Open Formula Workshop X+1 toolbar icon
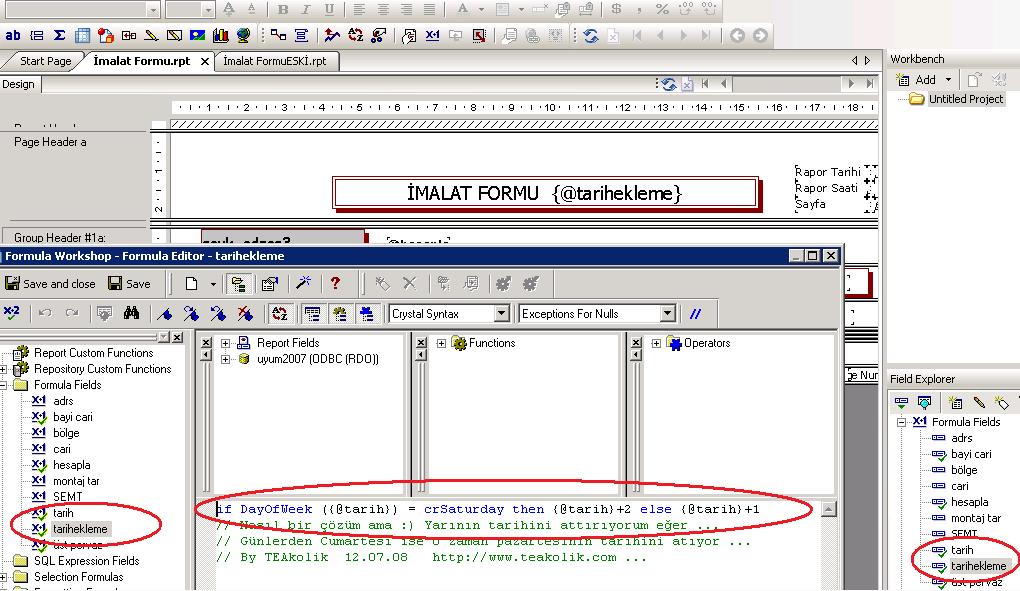The image size is (1020, 591). point(432,35)
